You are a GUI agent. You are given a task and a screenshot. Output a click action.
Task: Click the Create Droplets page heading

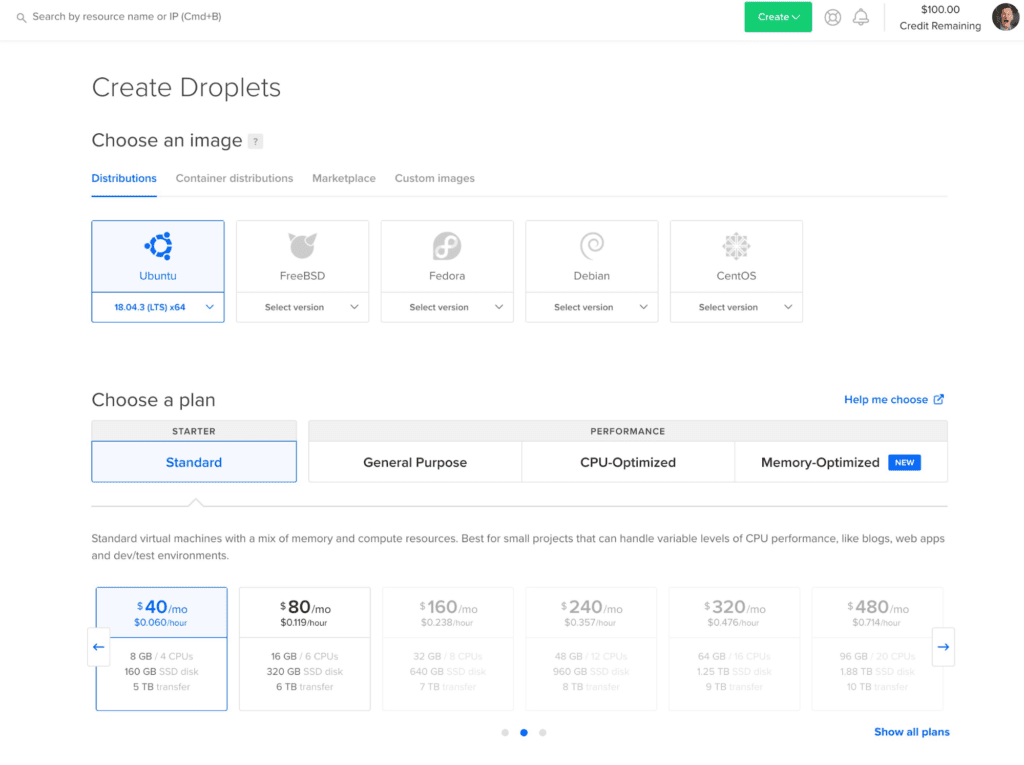click(186, 88)
